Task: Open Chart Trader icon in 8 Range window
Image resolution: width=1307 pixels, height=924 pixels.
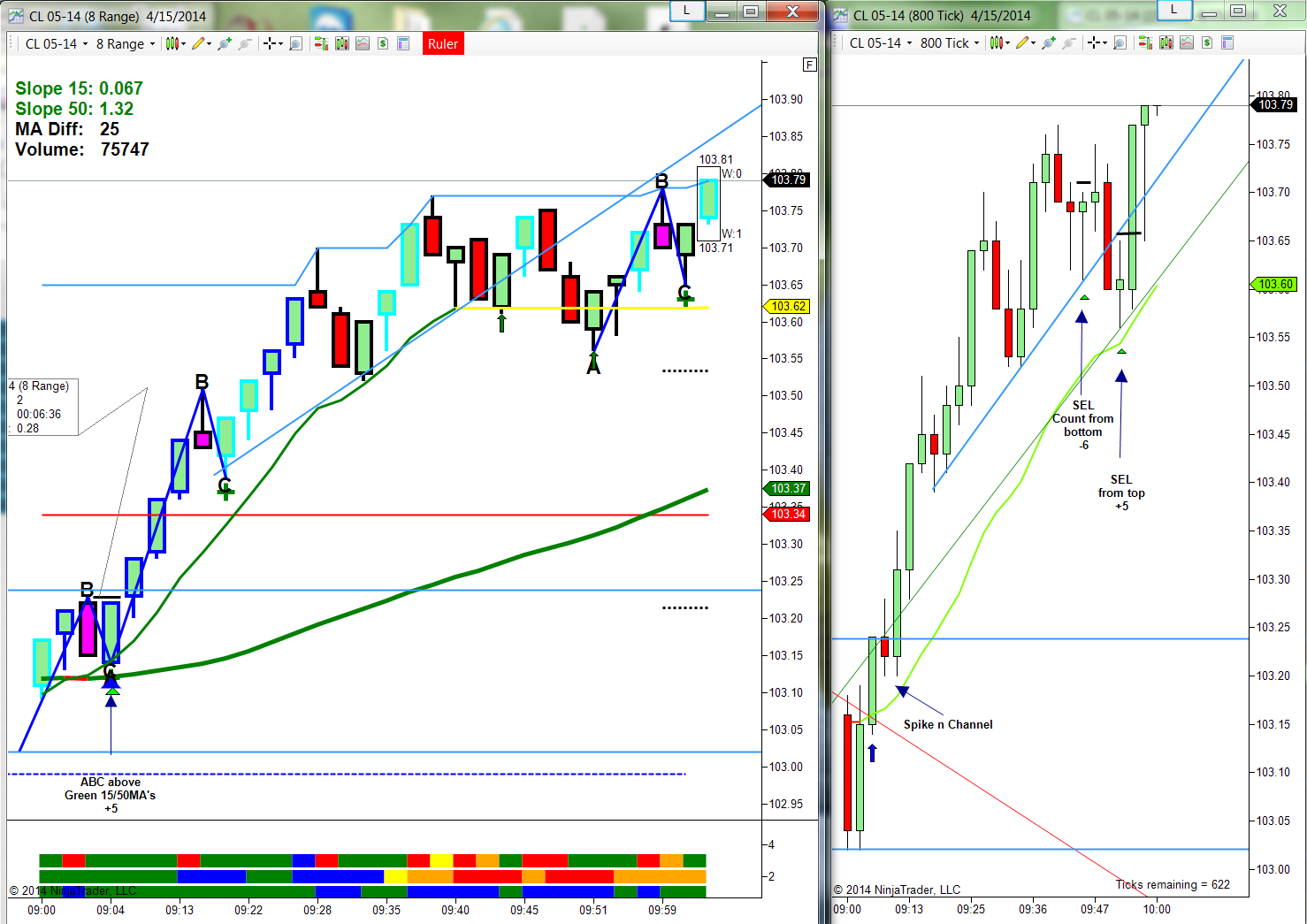Action: 321,43
